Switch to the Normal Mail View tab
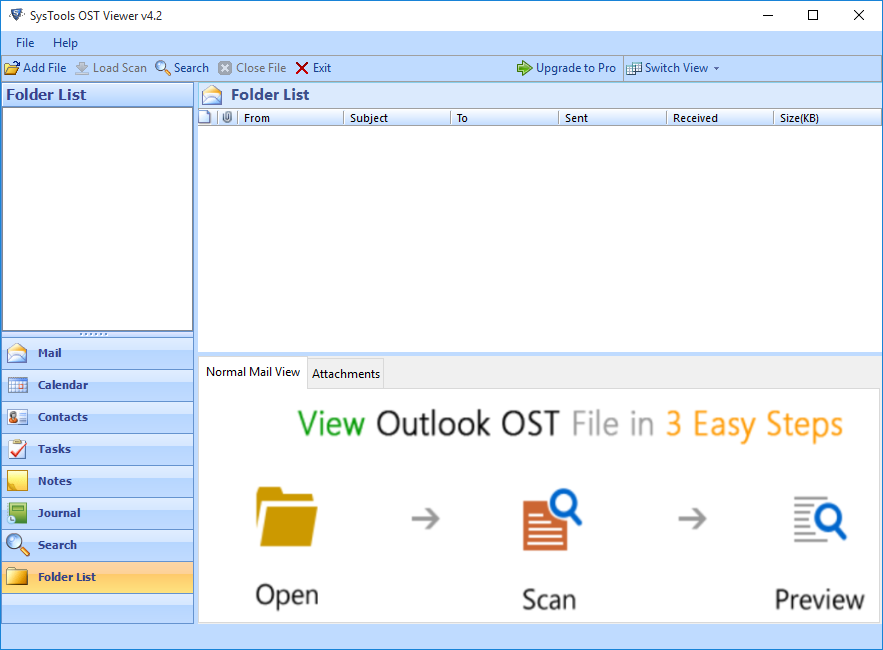The height and width of the screenshot is (650, 883). (x=253, y=372)
